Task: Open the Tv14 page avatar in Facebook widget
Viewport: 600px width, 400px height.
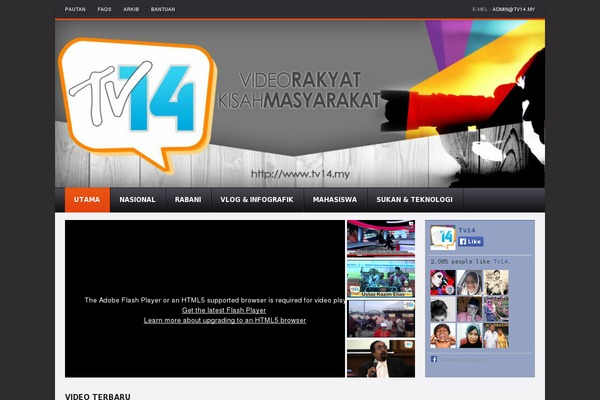Action: (443, 237)
